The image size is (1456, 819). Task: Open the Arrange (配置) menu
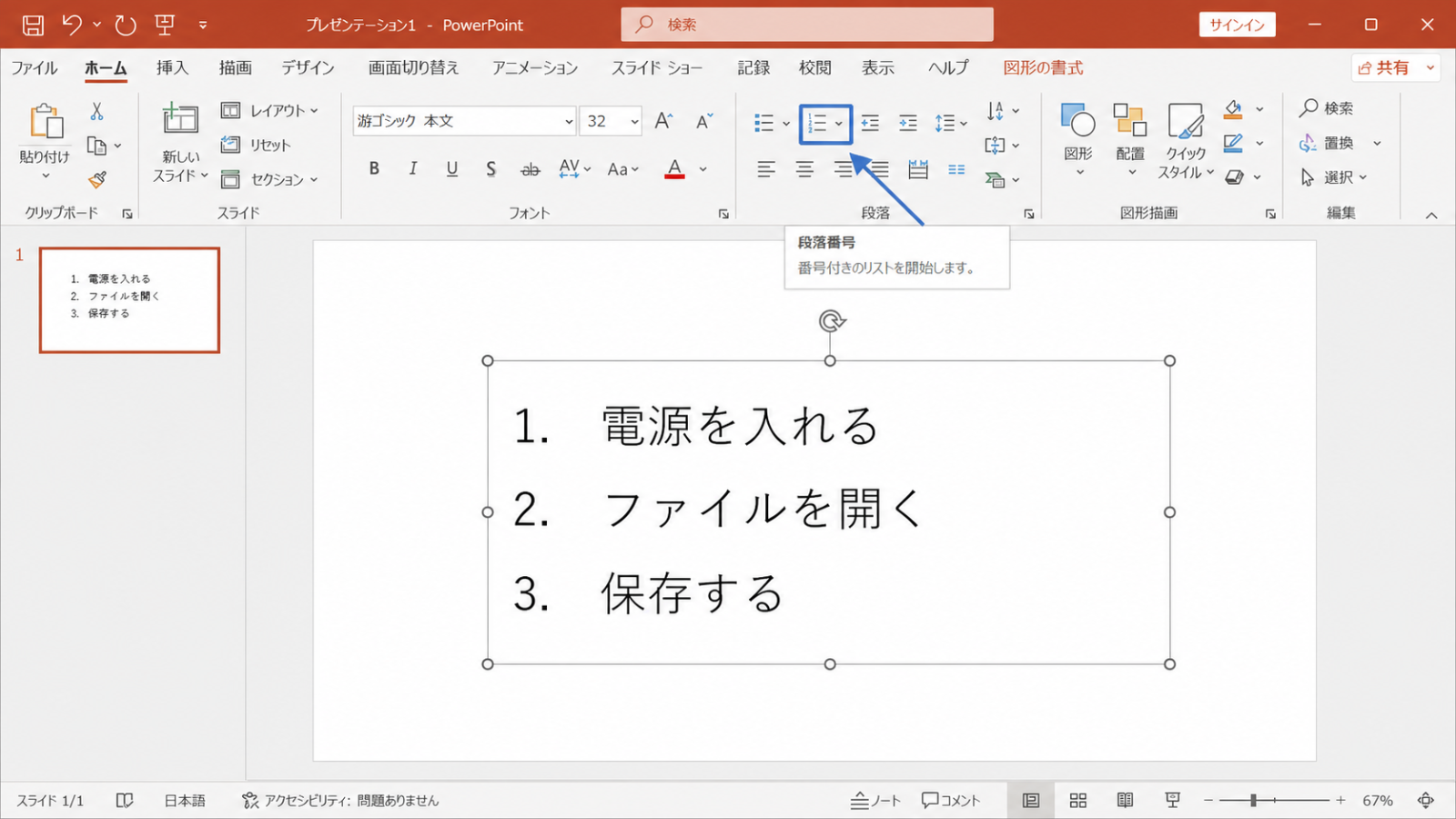tap(1130, 138)
